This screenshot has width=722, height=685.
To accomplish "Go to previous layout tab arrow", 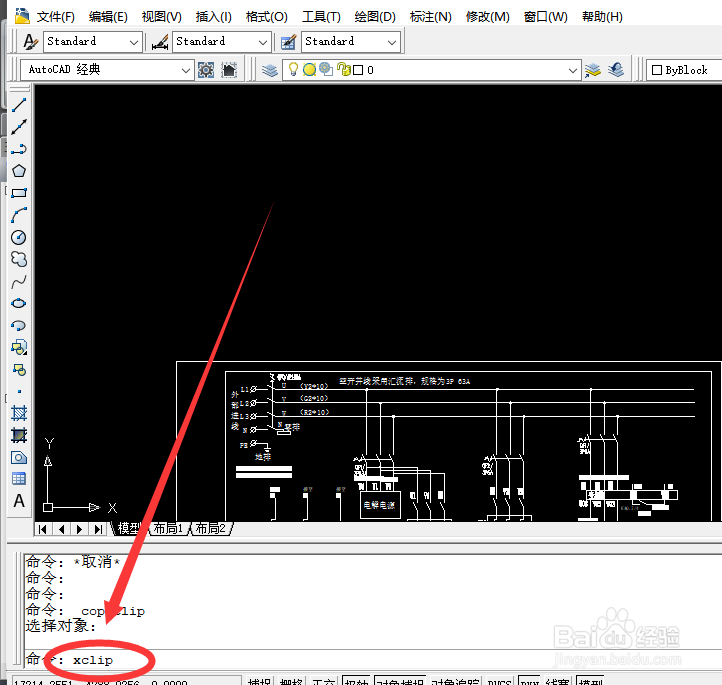I will [61, 529].
